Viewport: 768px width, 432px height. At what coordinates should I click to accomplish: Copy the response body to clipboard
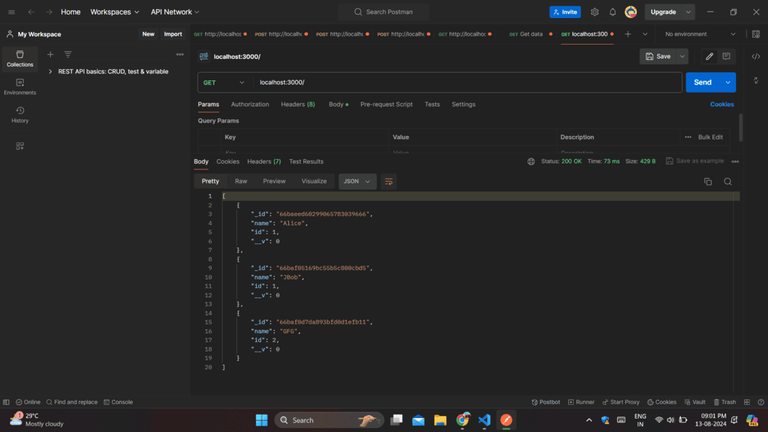(708, 181)
